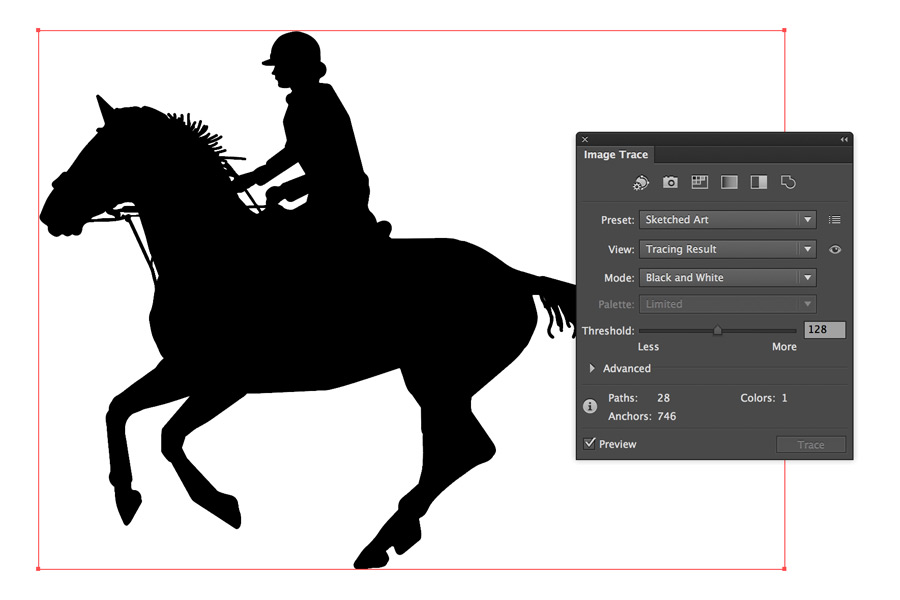This screenshot has height=600, width=900.
Task: Select the Black and White preset icon
Action: point(757,182)
